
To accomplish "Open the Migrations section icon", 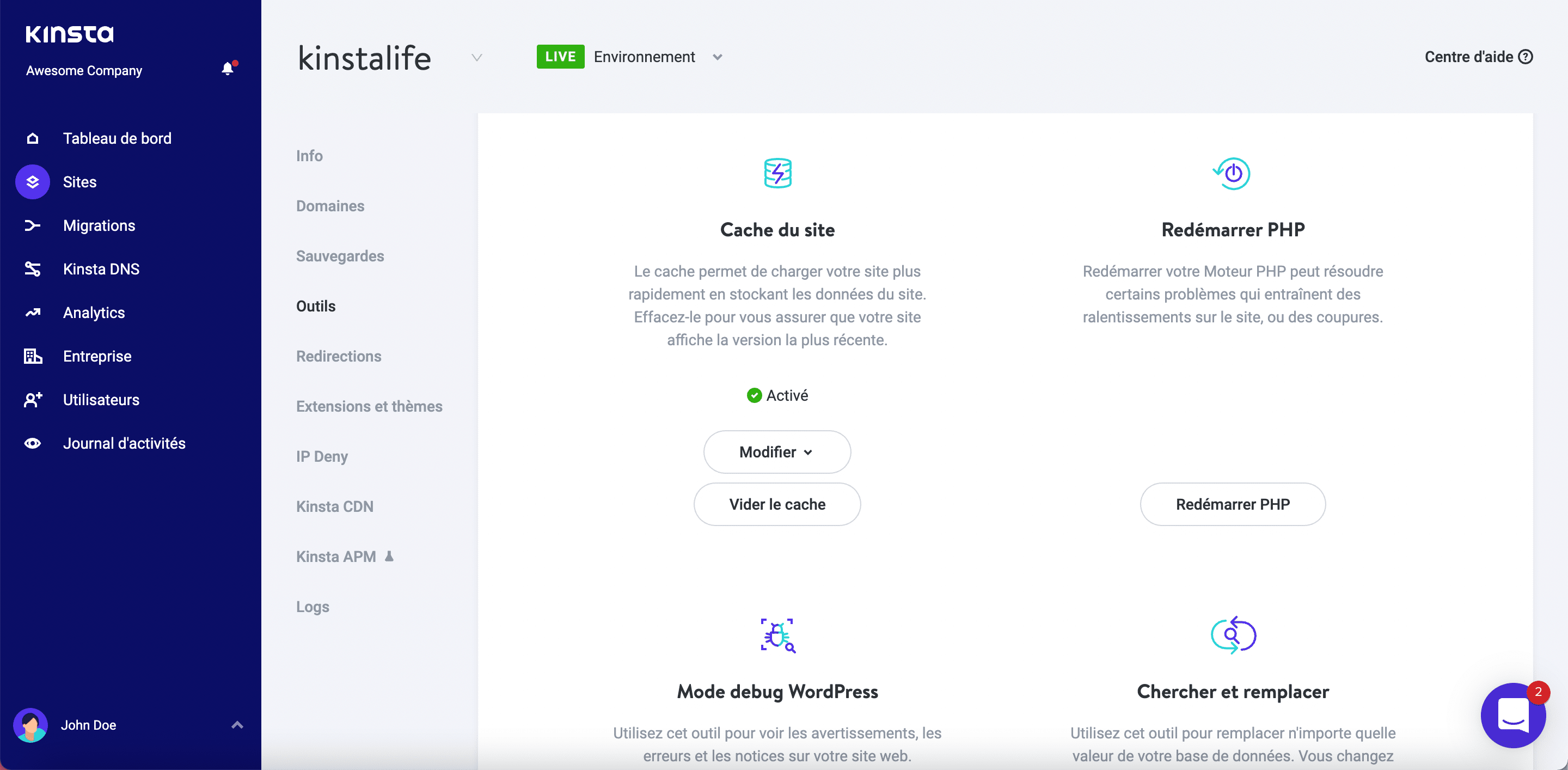I will pos(33,225).
